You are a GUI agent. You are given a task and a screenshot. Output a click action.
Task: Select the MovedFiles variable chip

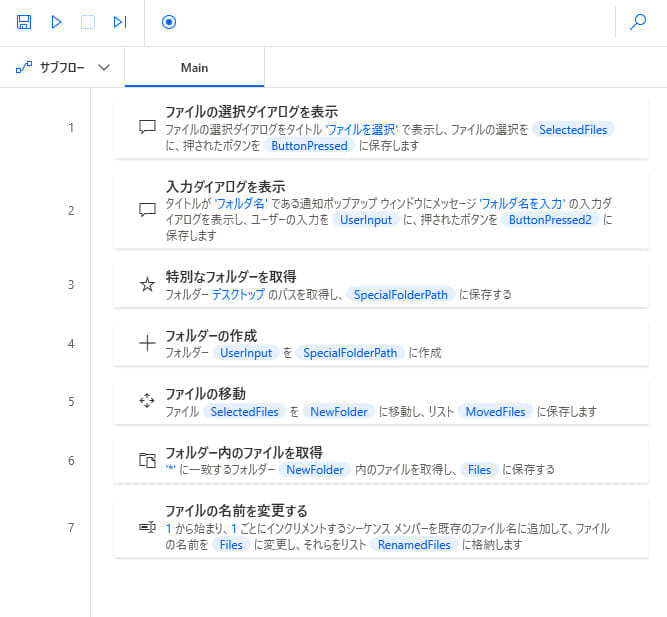pyautogui.click(x=495, y=411)
